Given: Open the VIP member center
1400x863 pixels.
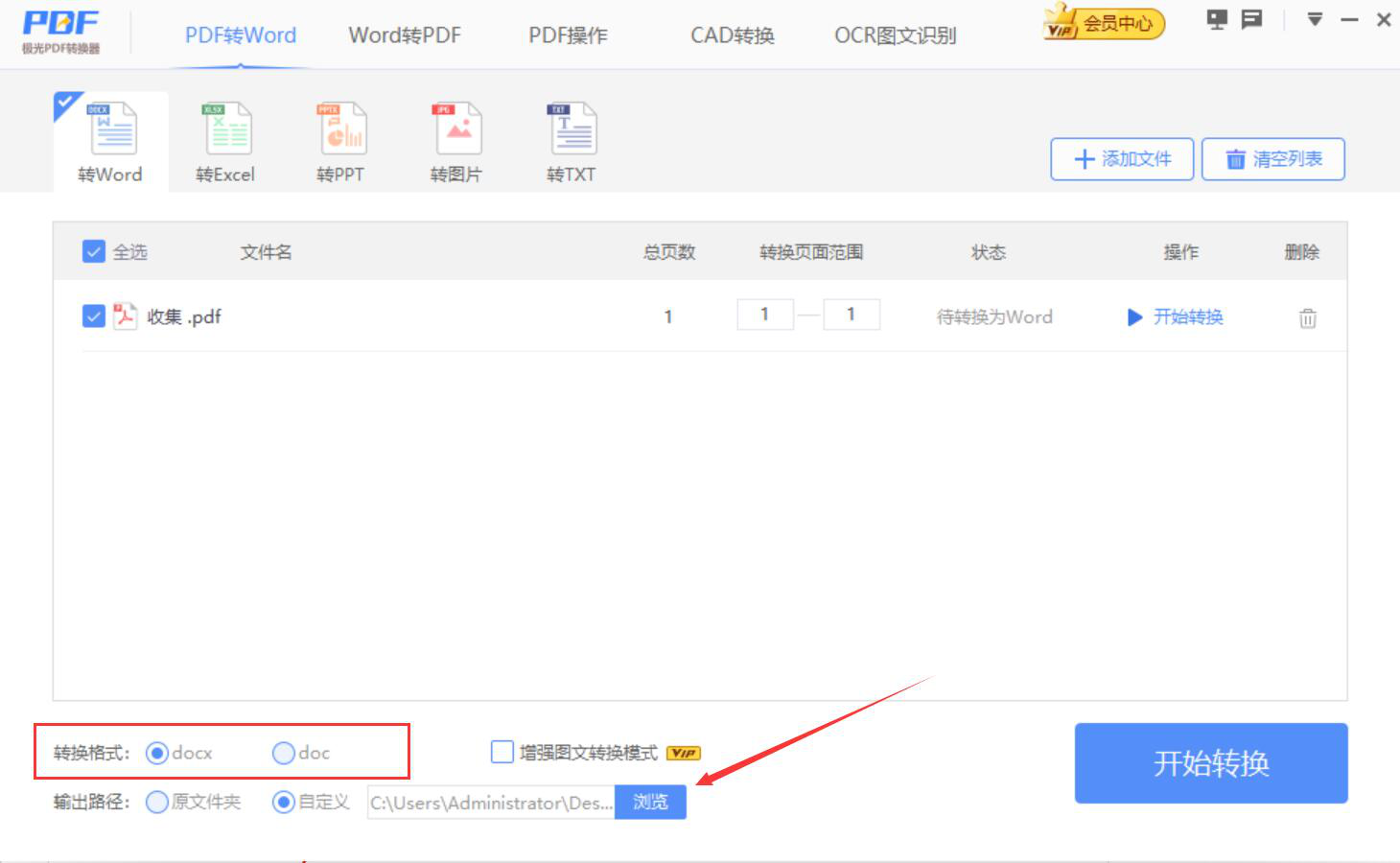Looking at the screenshot, I should 1104,22.
